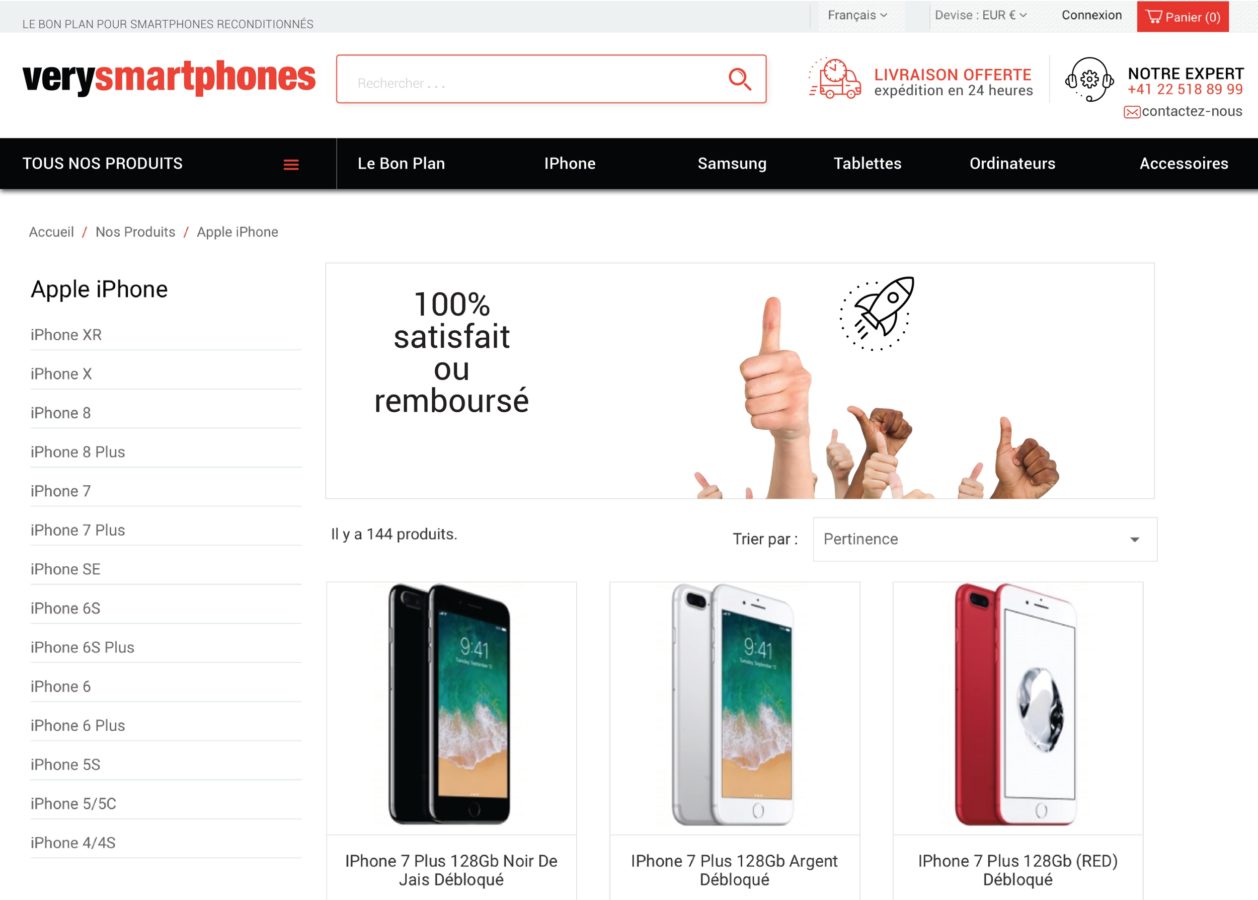The width and height of the screenshot is (1258, 900).
Task: Click the delivery truck icon
Action: pos(835,79)
